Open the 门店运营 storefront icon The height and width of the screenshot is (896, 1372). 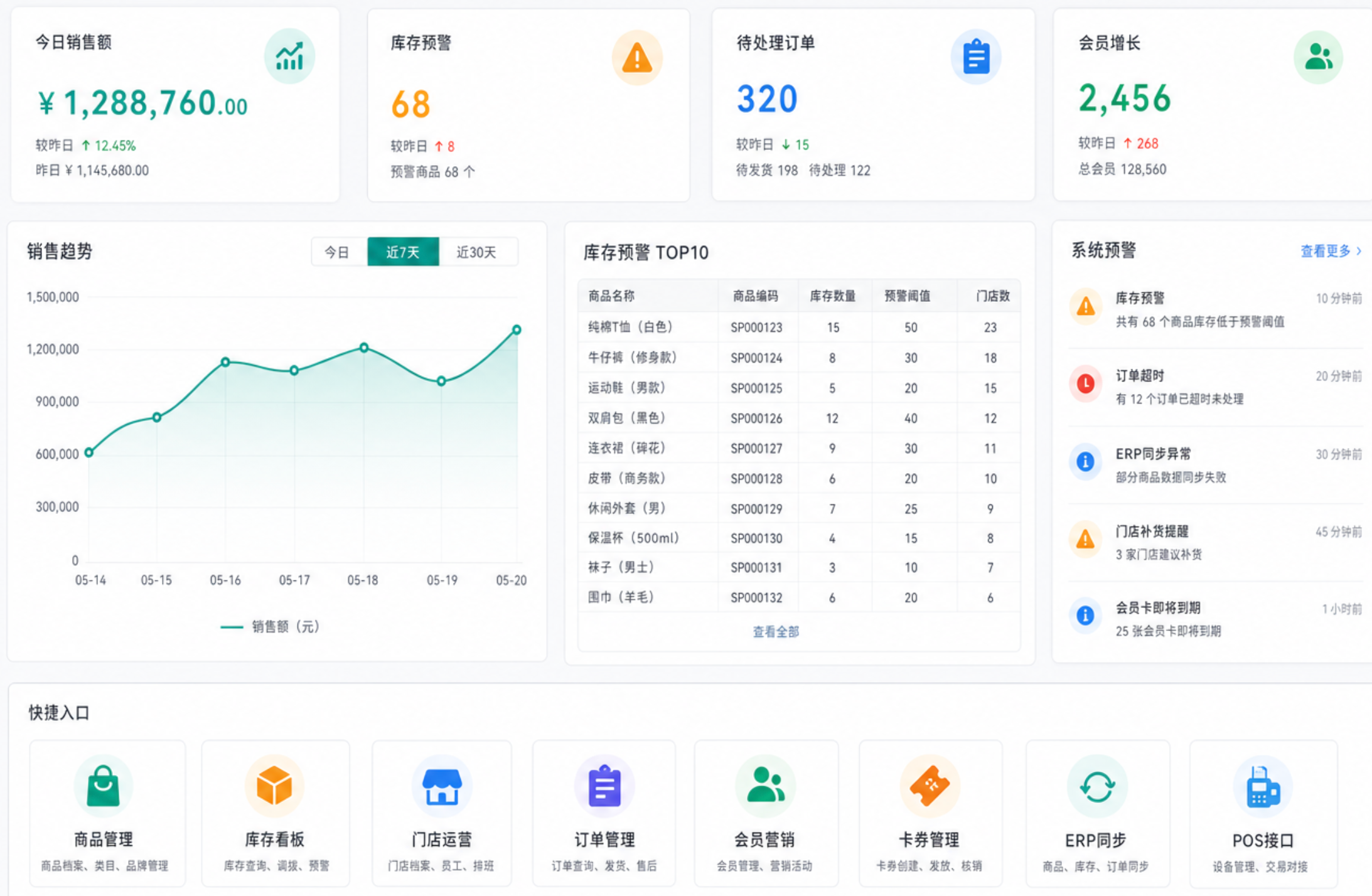click(442, 786)
